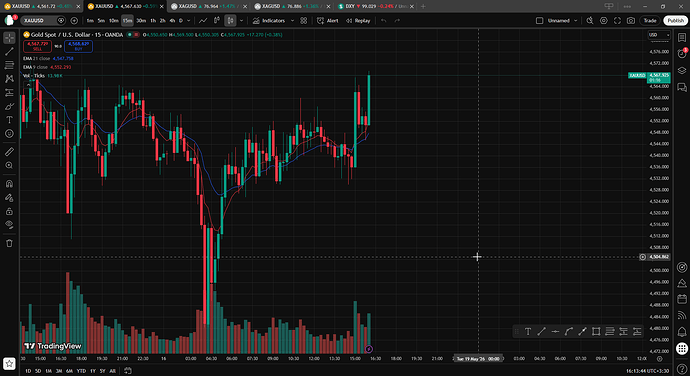Open the go to date calendar icon
The image size is (690, 376).
coord(128,371)
